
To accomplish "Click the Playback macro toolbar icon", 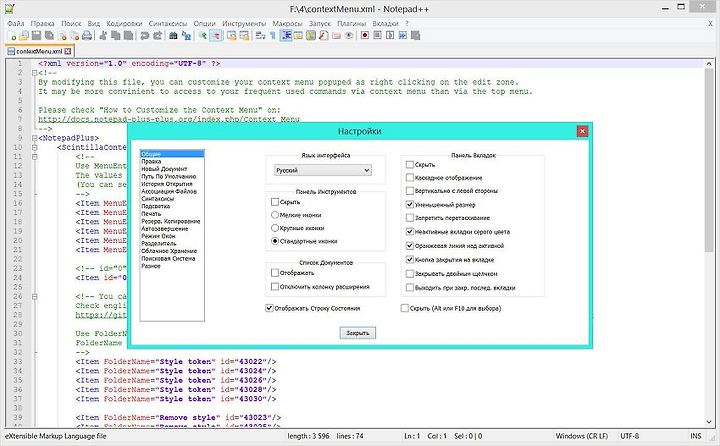I will click(x=390, y=35).
